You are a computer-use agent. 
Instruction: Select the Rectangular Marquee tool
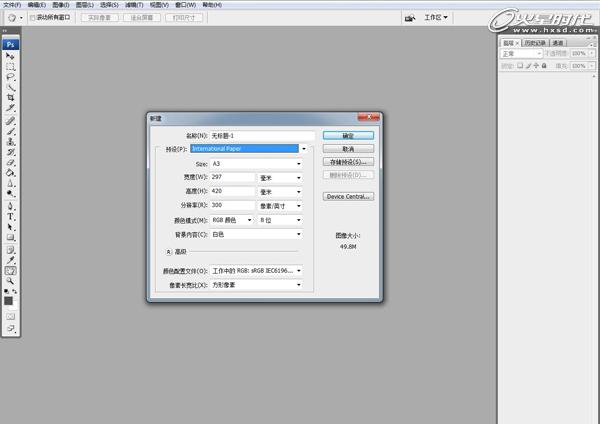(x=10, y=67)
